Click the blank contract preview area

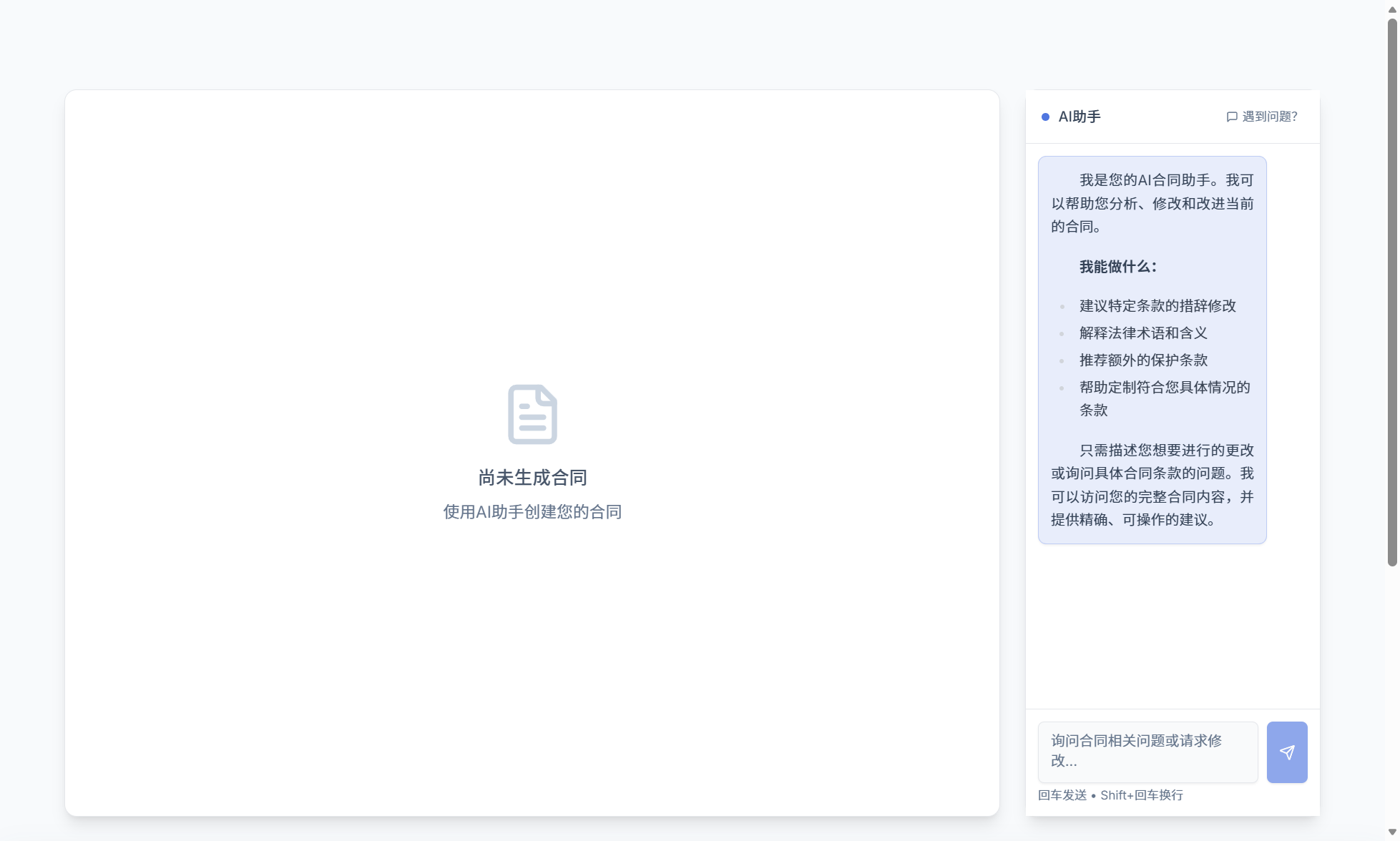pos(532,215)
